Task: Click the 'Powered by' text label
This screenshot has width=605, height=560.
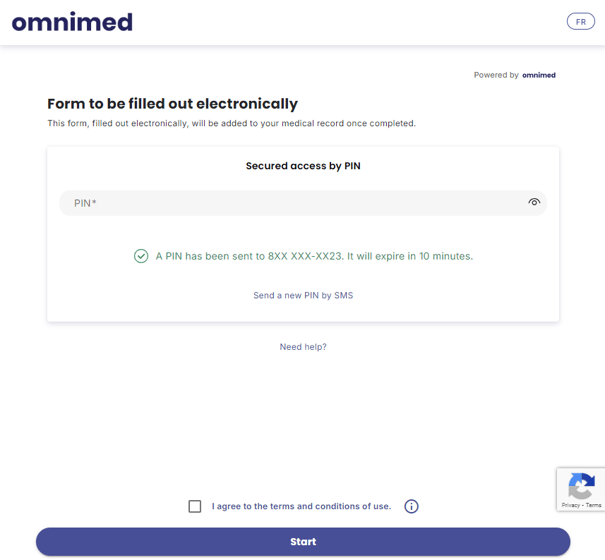Action: [x=496, y=75]
